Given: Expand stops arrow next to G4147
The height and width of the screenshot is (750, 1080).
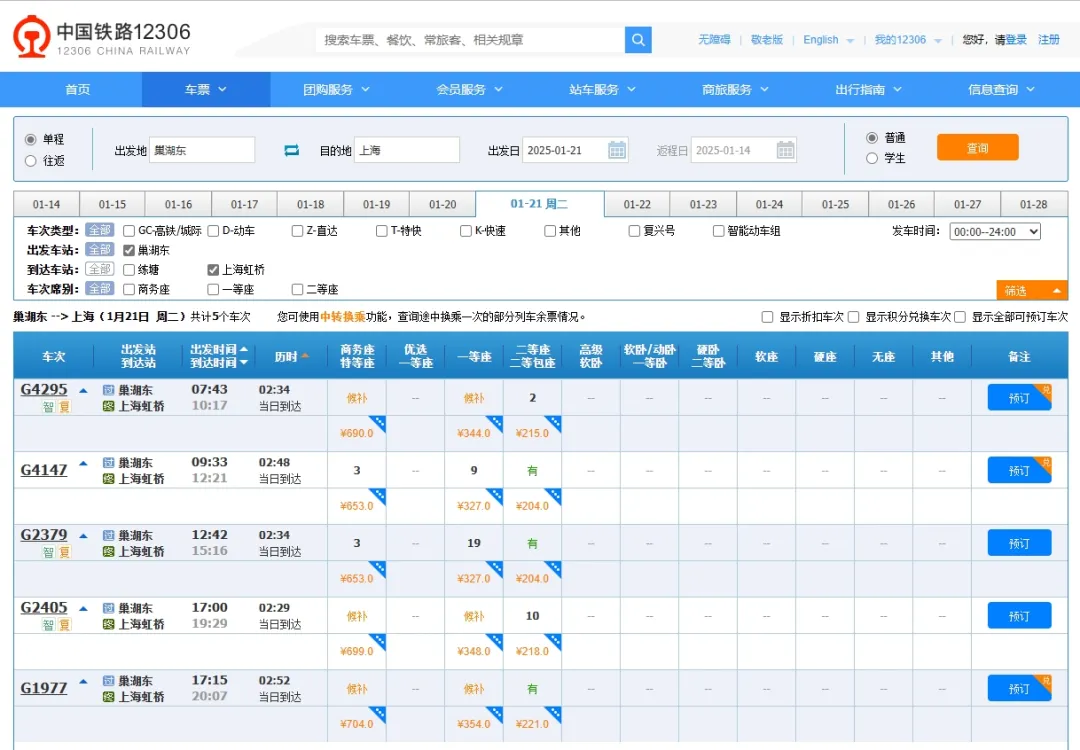Looking at the screenshot, I should 83,463.
